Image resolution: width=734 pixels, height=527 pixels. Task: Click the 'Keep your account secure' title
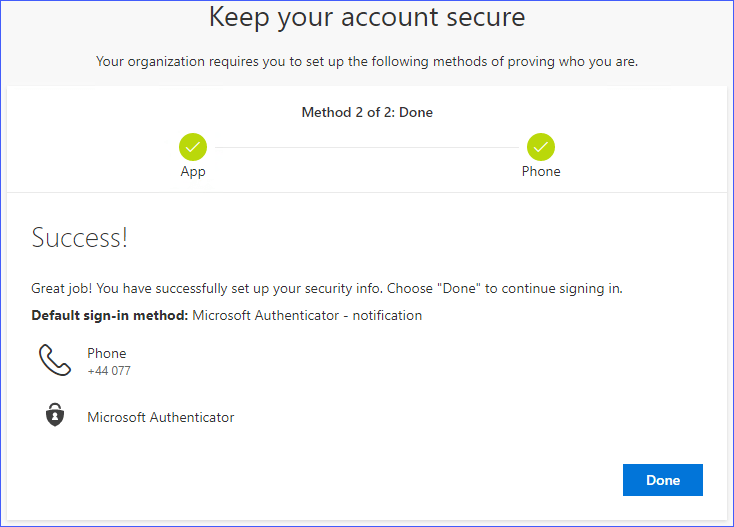(x=367, y=18)
